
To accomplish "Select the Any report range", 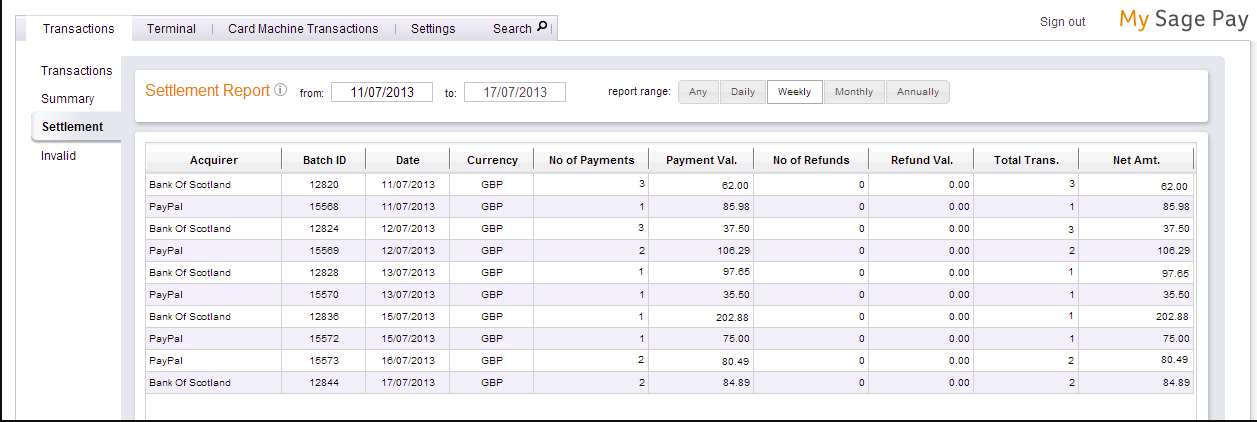I will pyautogui.click(x=698, y=92).
